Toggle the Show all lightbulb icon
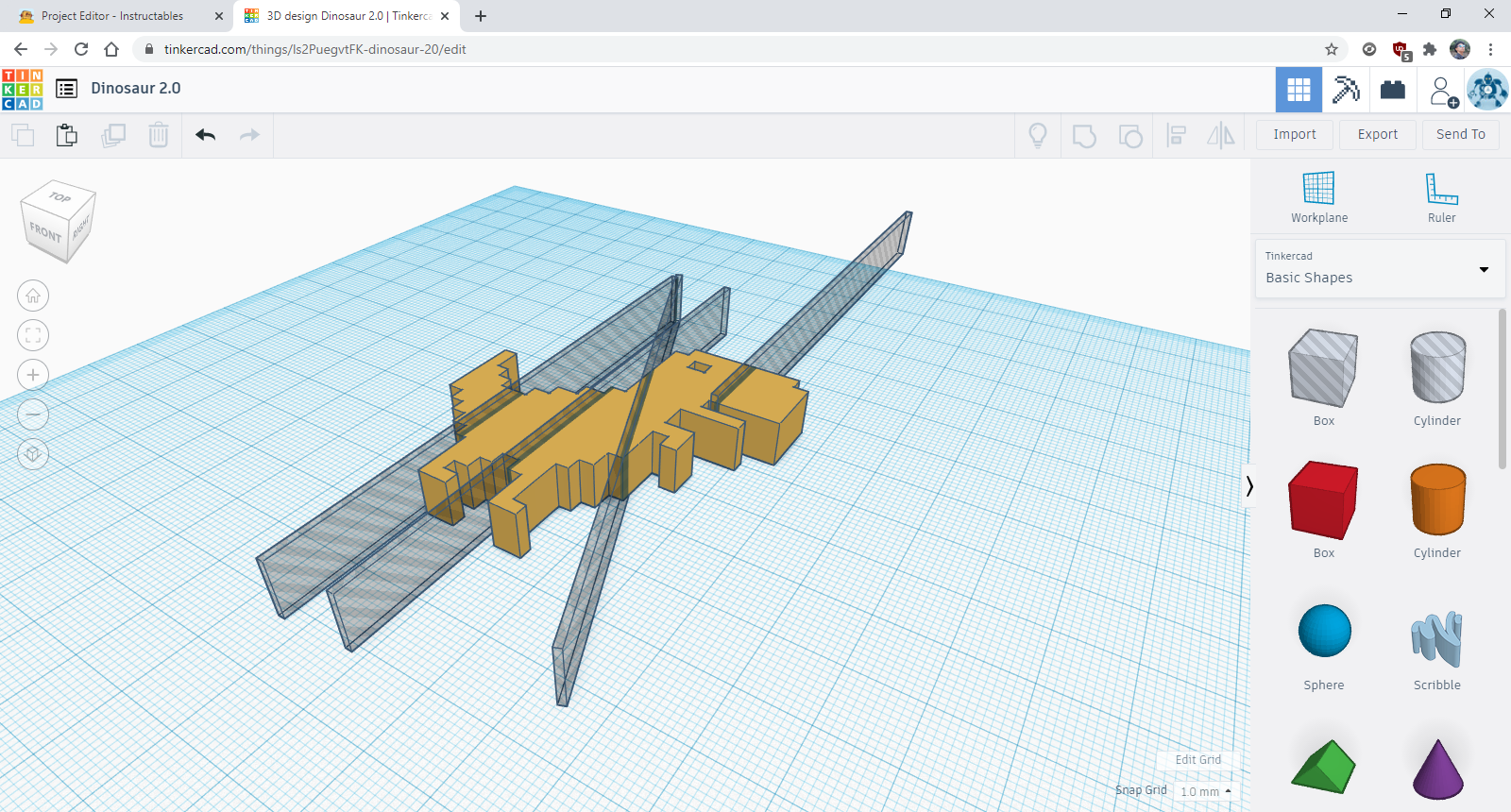The width and height of the screenshot is (1511, 812). 1038,136
